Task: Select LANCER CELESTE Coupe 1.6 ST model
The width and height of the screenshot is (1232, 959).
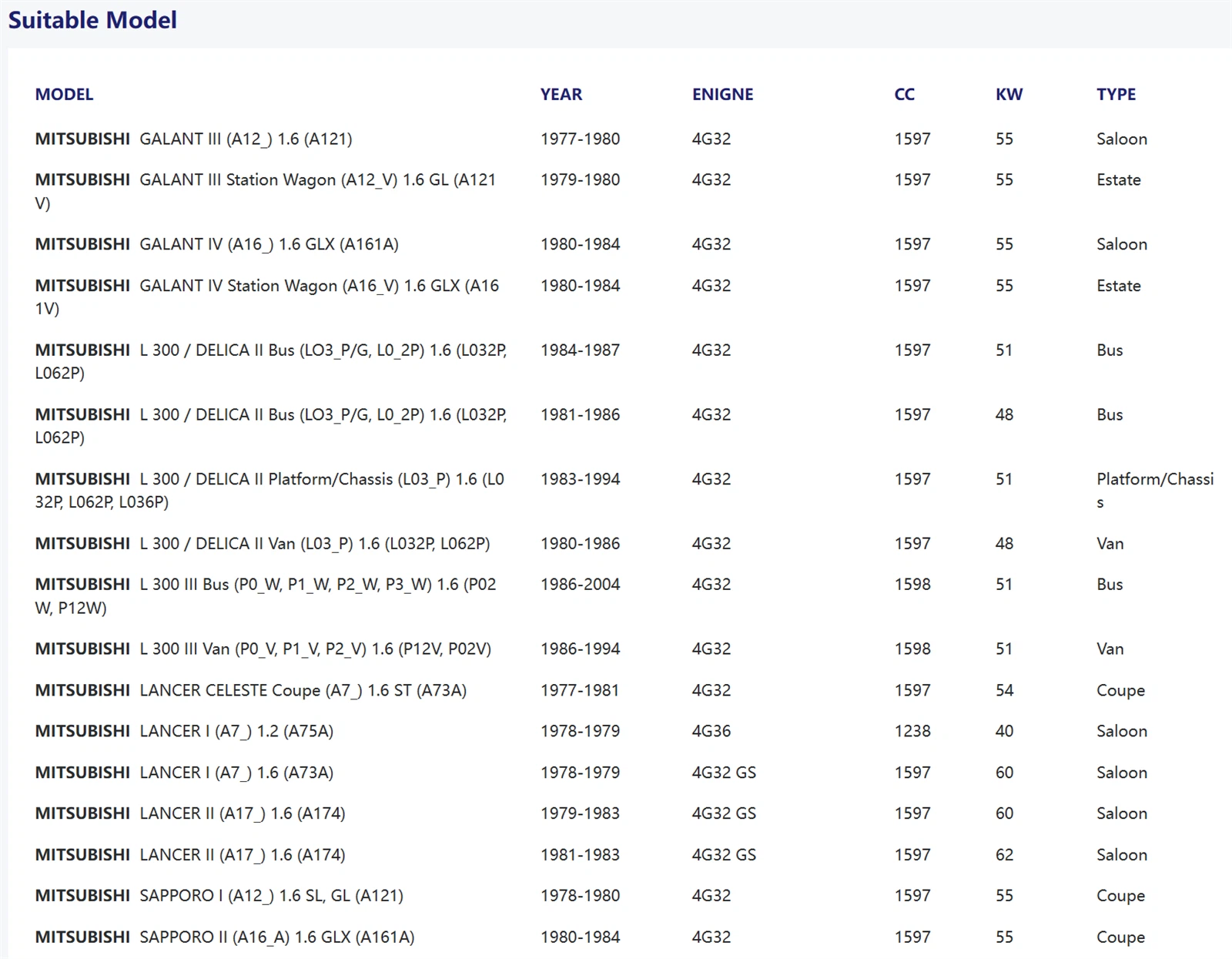Action: coord(250,690)
